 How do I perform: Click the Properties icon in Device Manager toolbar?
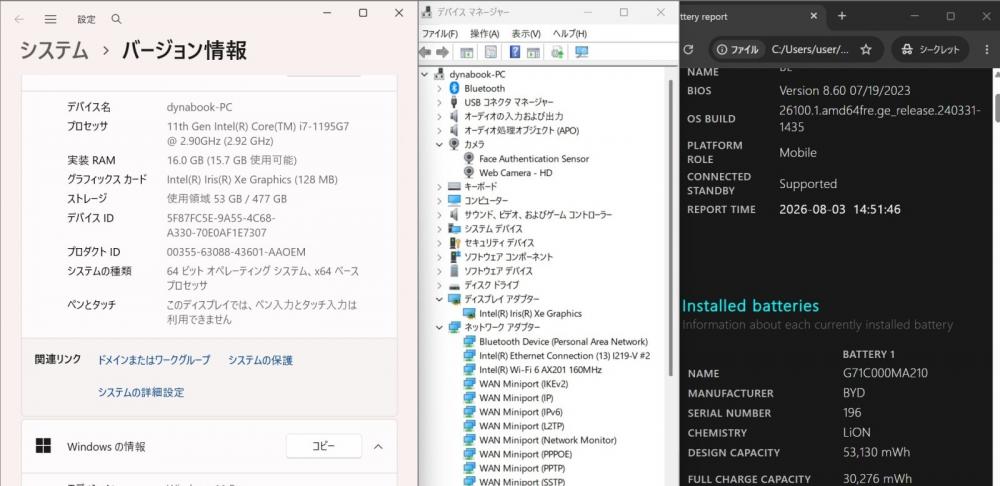tap(490, 52)
